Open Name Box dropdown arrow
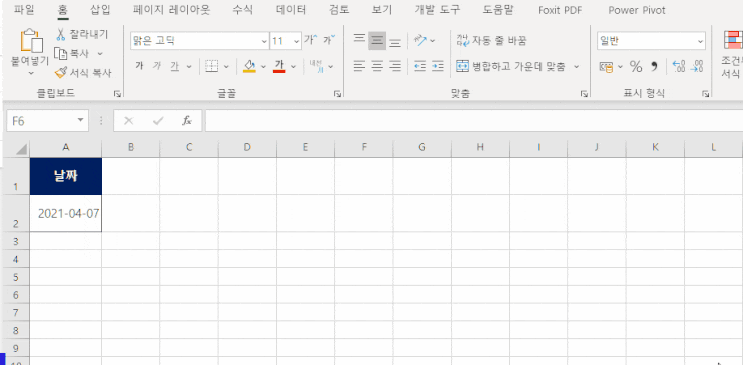The image size is (743, 365). click(80, 121)
